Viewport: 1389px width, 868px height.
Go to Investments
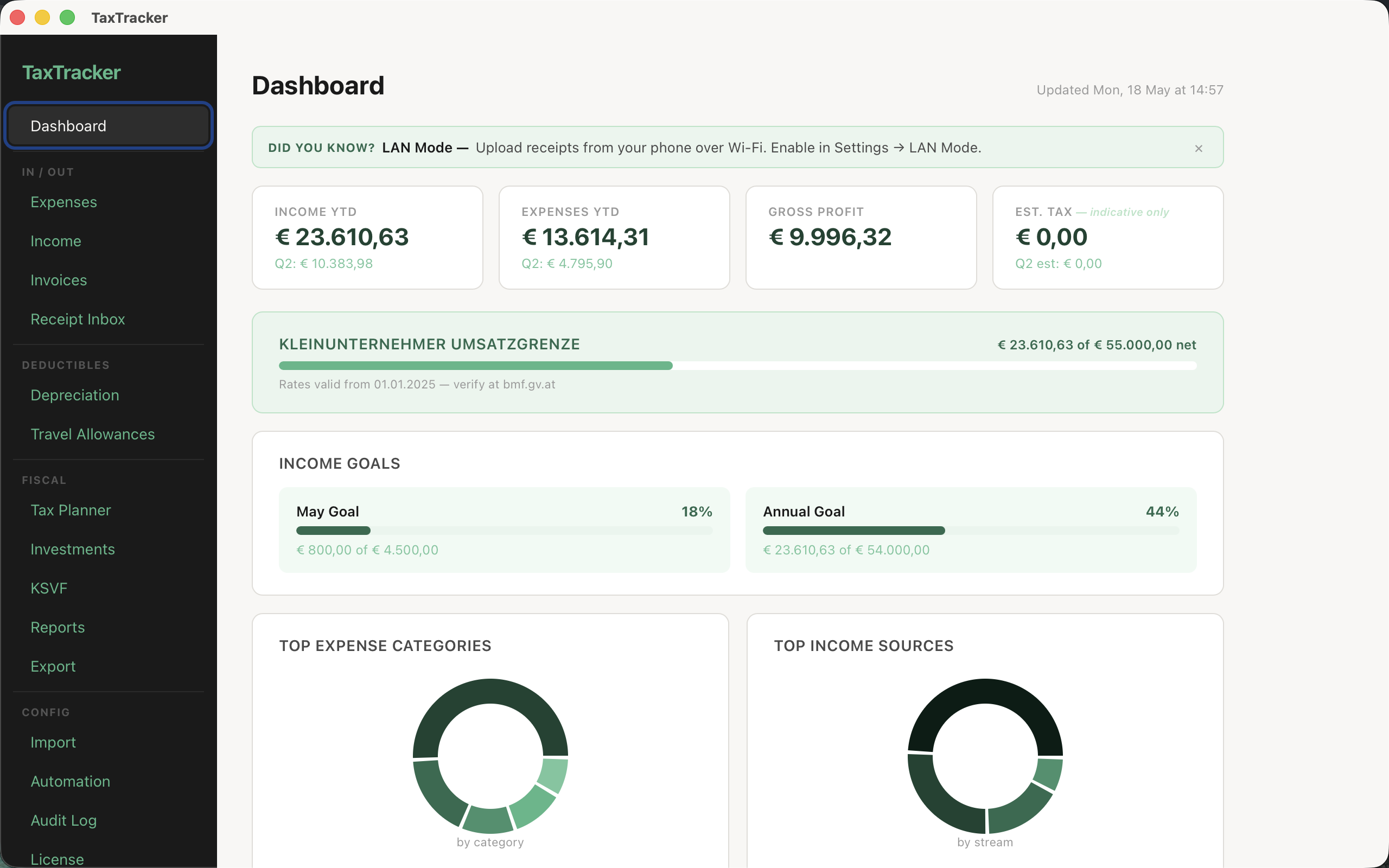click(x=72, y=550)
